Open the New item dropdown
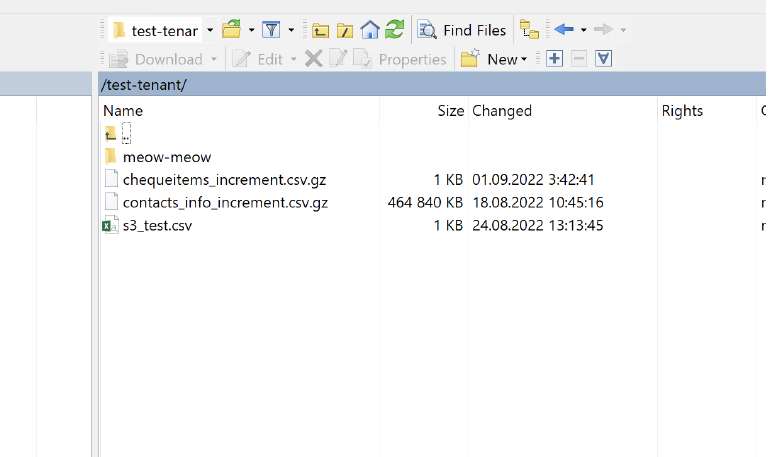This screenshot has width=772, height=457. [x=494, y=59]
